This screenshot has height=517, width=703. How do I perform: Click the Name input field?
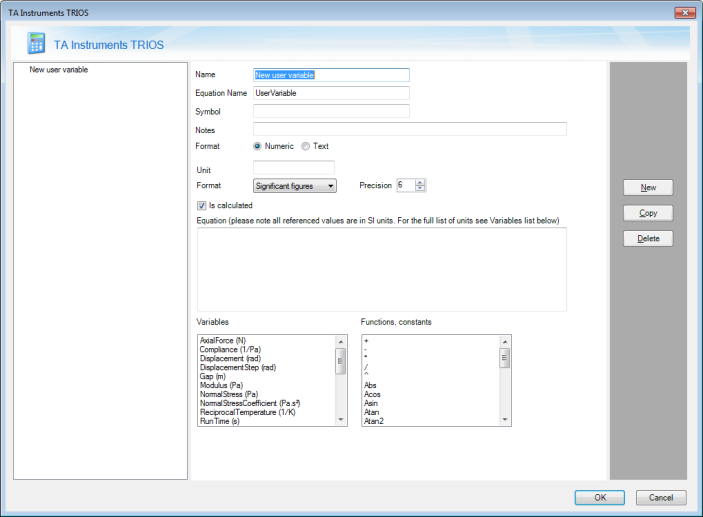pos(331,75)
